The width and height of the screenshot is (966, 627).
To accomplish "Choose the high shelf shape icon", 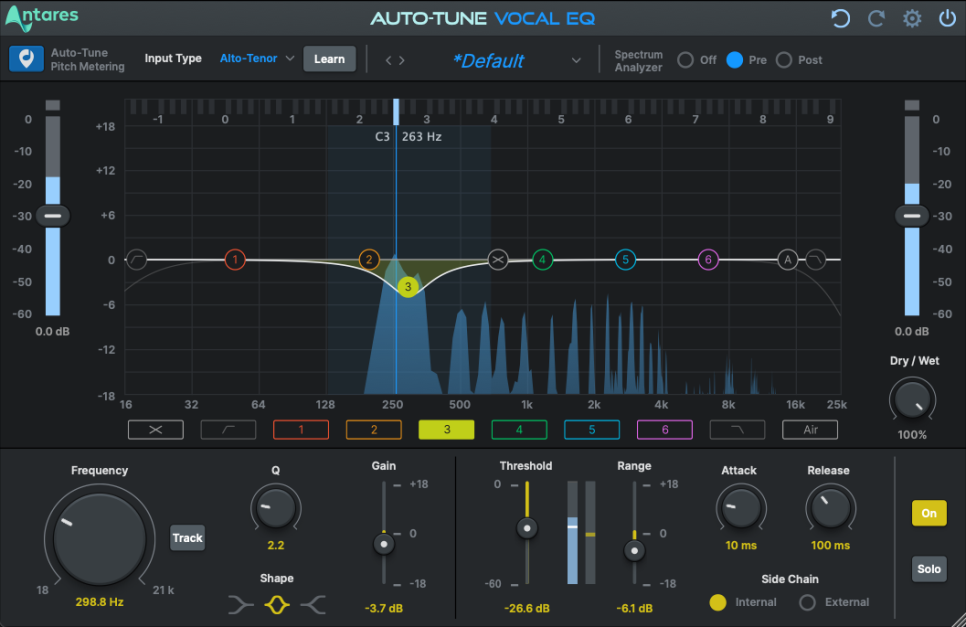I will [x=313, y=605].
